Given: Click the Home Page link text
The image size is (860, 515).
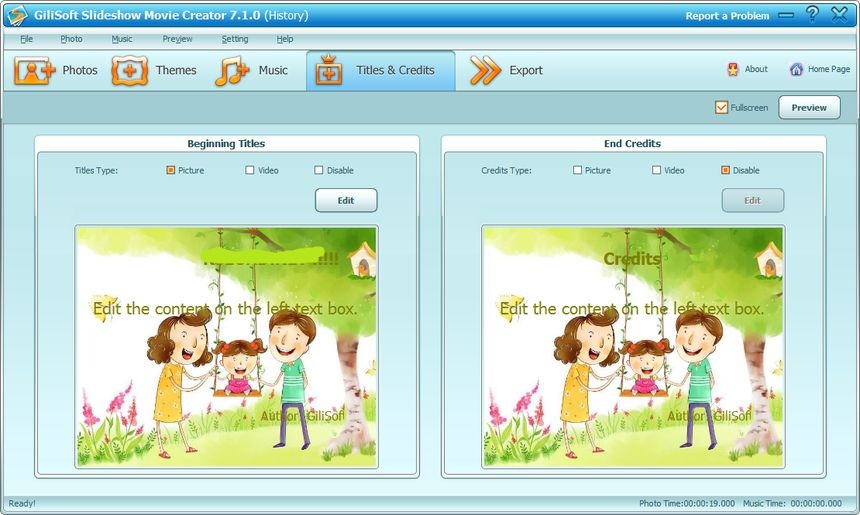Looking at the screenshot, I should [x=829, y=69].
